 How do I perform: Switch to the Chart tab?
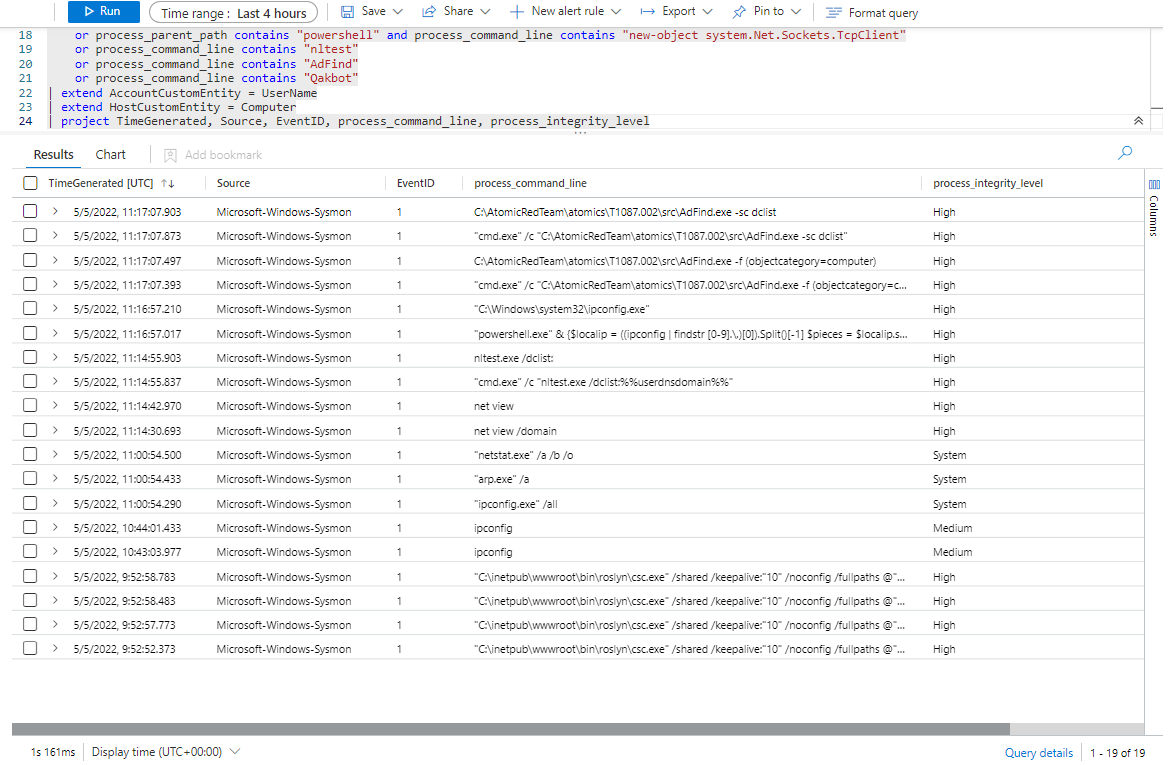point(111,154)
